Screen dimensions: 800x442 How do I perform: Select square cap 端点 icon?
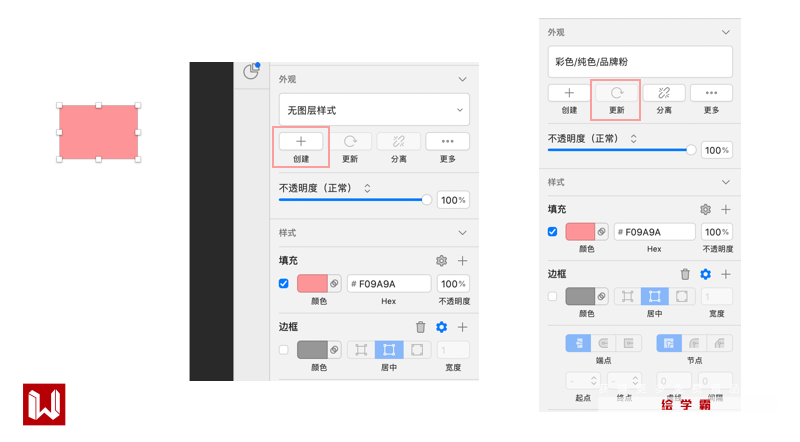coord(629,343)
